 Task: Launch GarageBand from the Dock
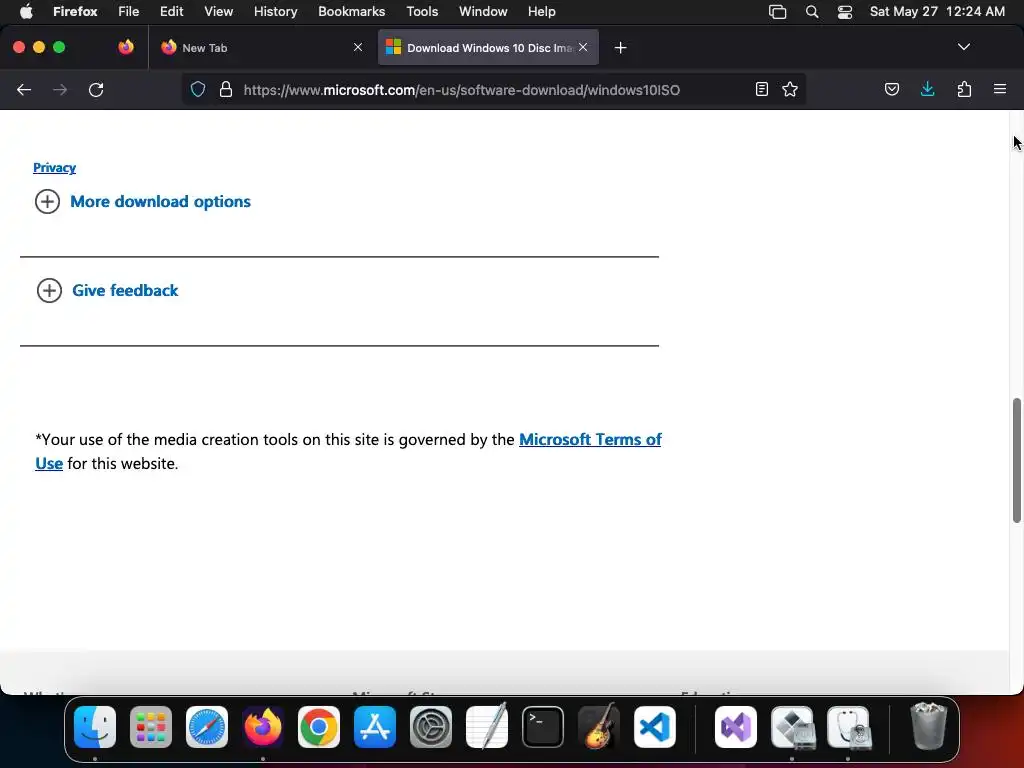pyautogui.click(x=599, y=726)
